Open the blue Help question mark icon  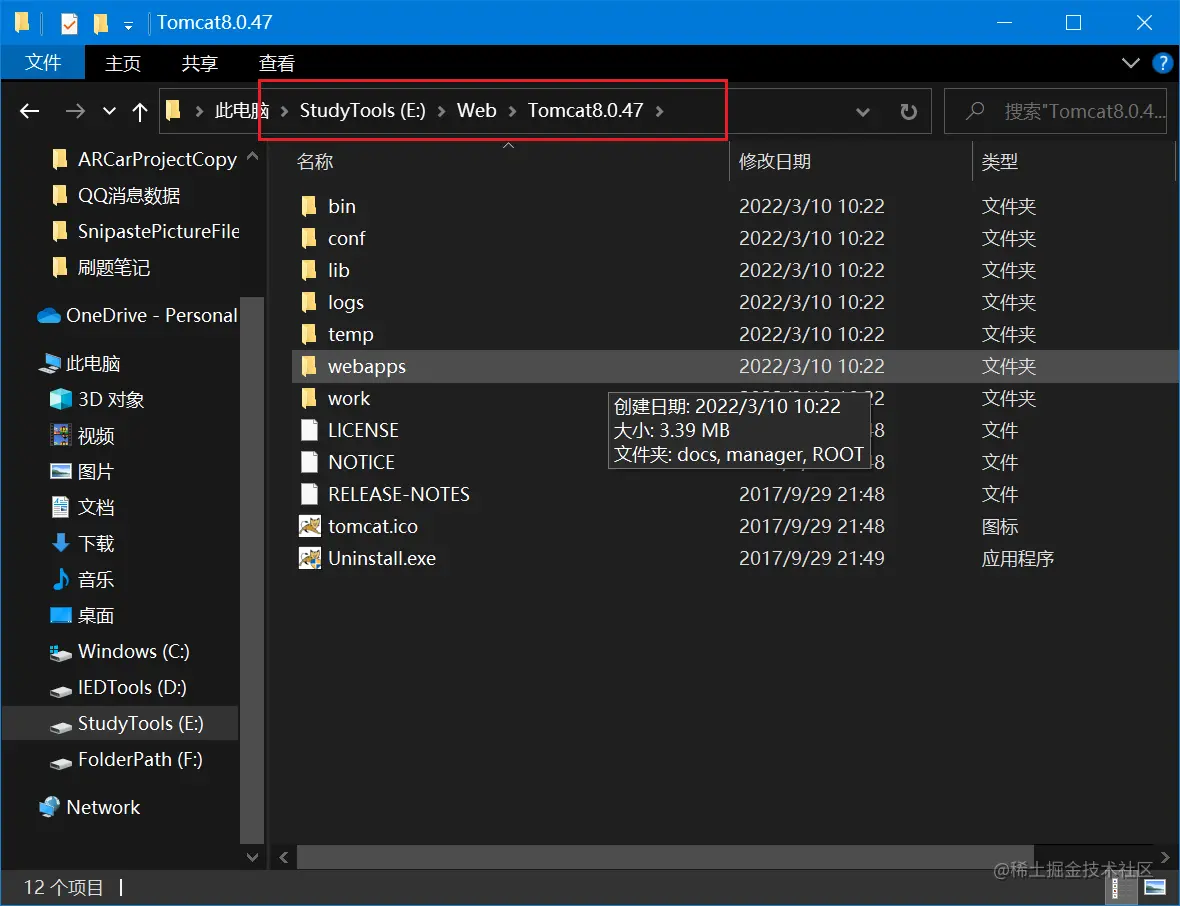click(1163, 63)
